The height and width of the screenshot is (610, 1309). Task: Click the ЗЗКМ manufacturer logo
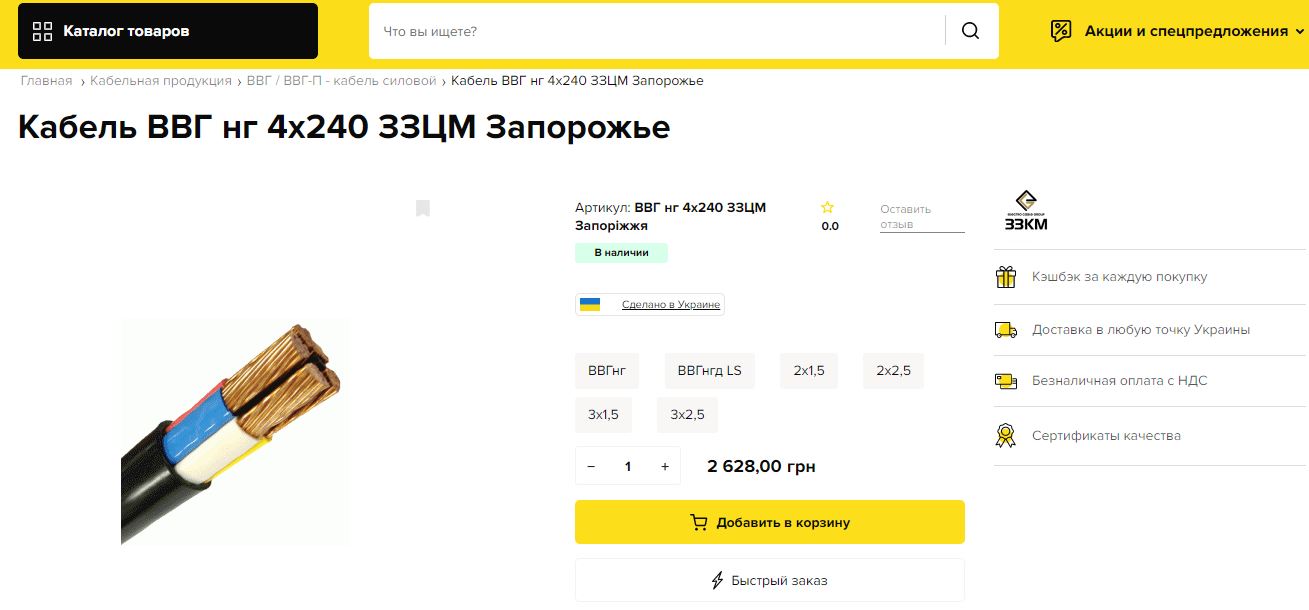(1026, 211)
